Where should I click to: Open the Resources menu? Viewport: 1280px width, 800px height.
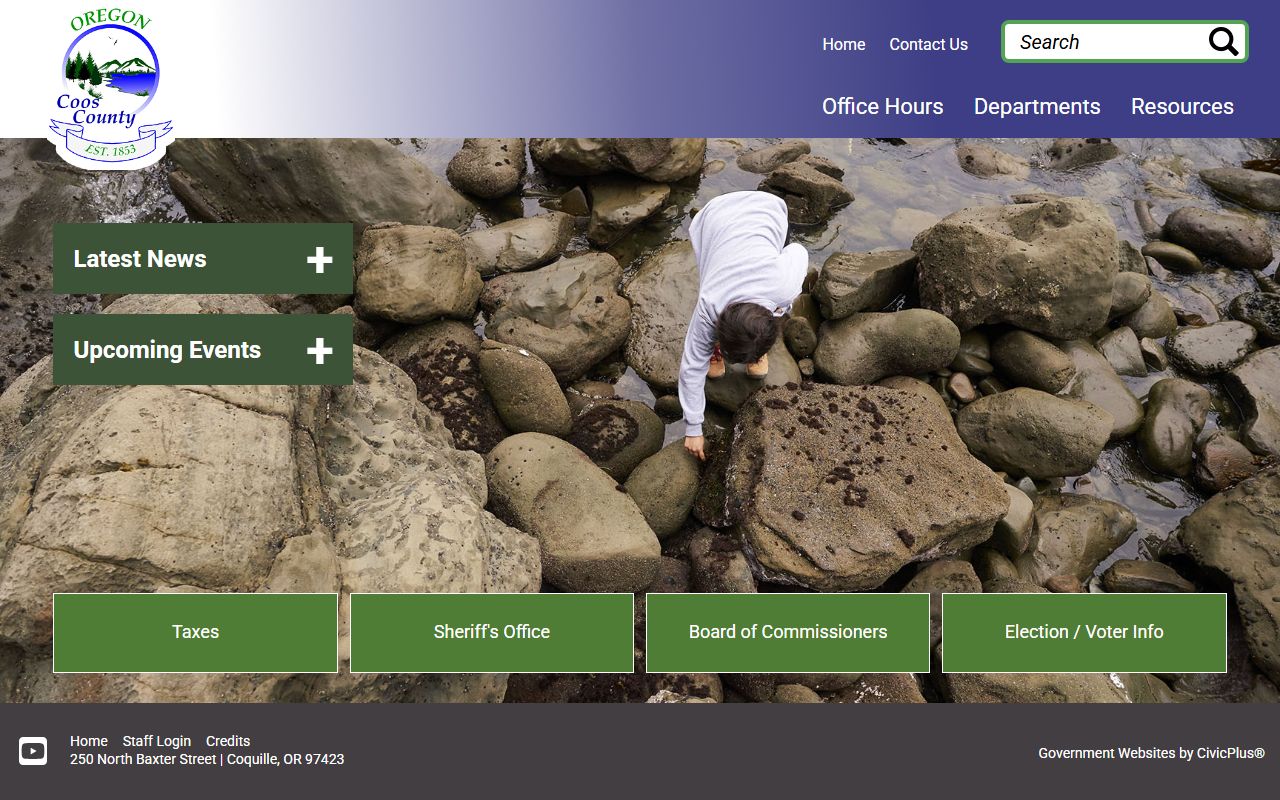point(1182,106)
